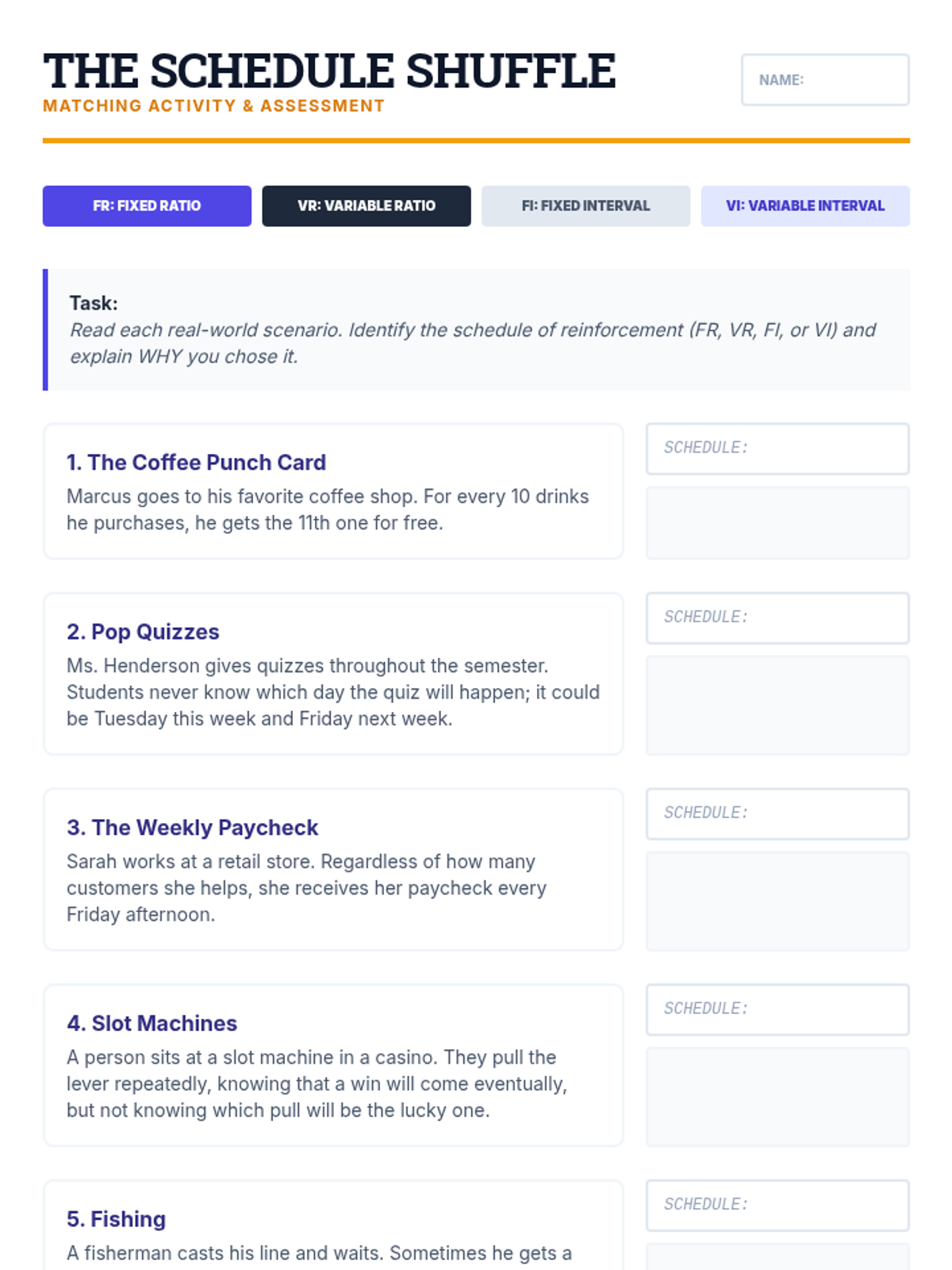Click the Schedule Shuffle page title
Viewport: 952px width, 1270px height.
[x=329, y=71]
